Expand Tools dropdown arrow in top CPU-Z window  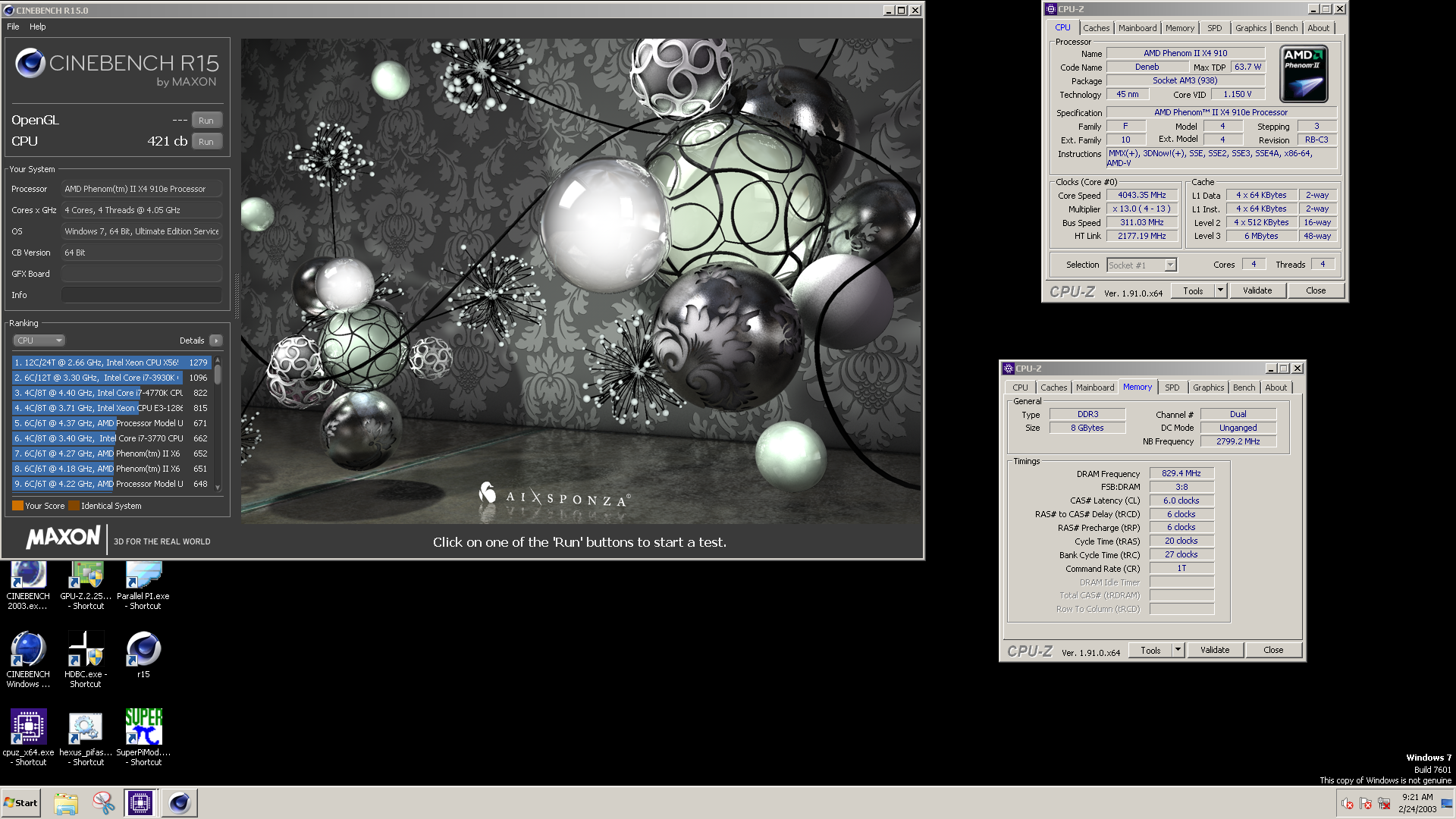coord(1220,290)
